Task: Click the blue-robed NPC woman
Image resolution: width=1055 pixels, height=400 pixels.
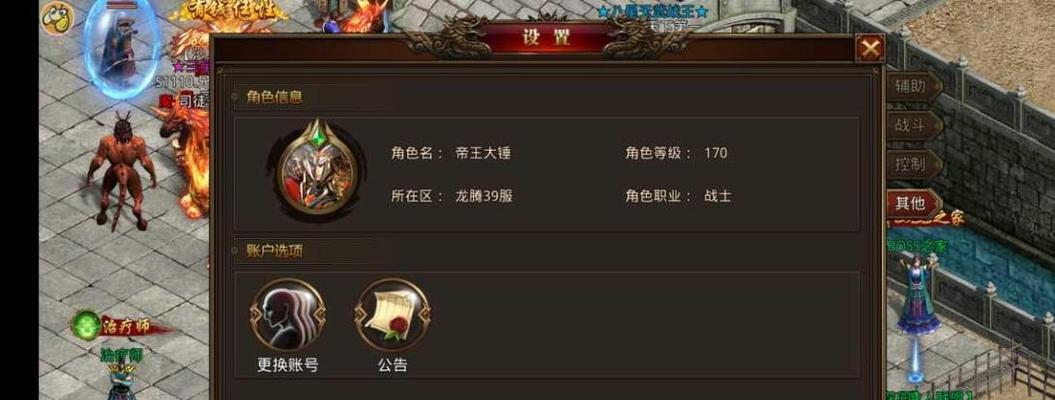Action: [x=919, y=291]
